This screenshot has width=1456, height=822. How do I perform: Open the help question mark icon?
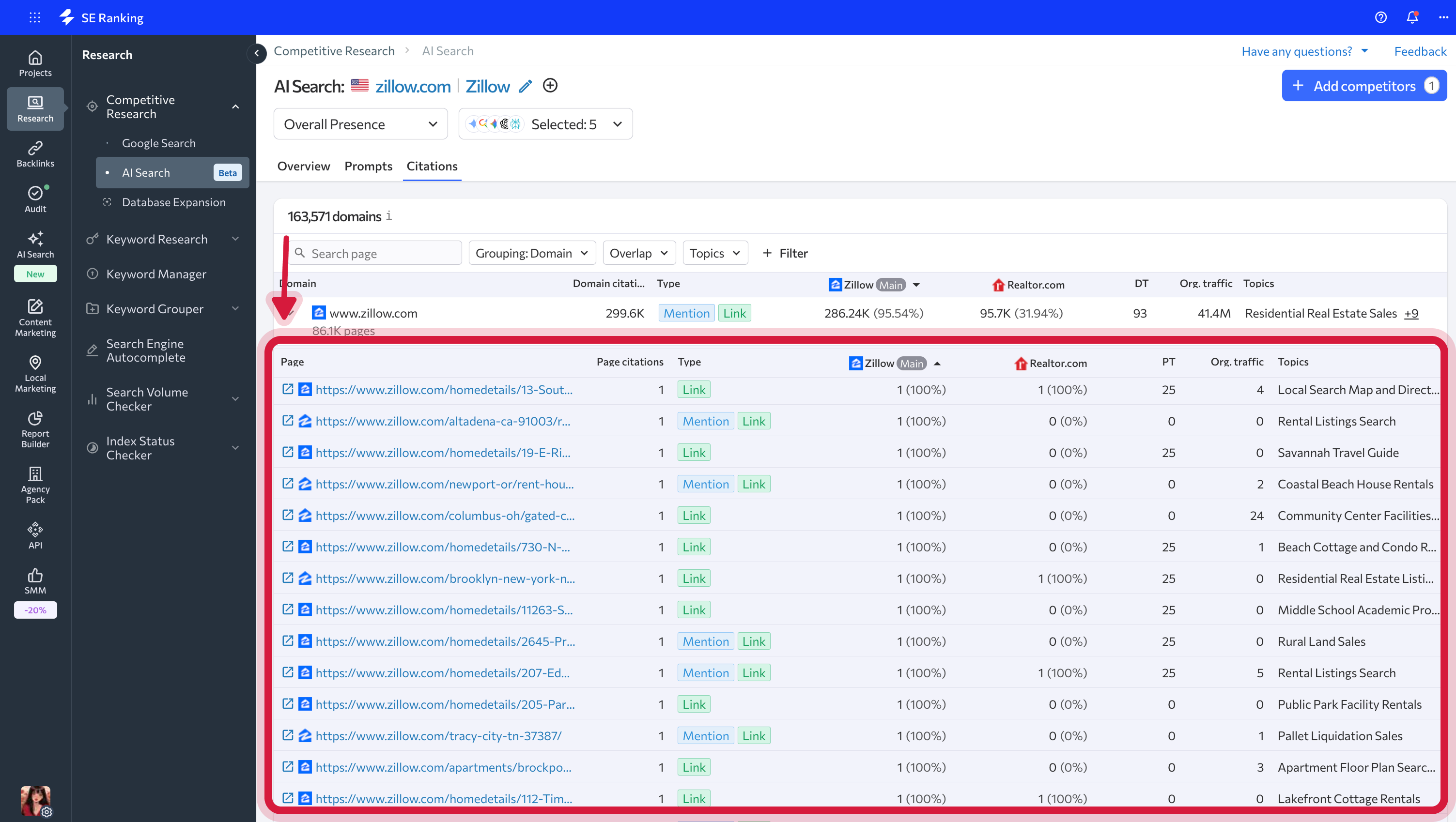[1381, 17]
